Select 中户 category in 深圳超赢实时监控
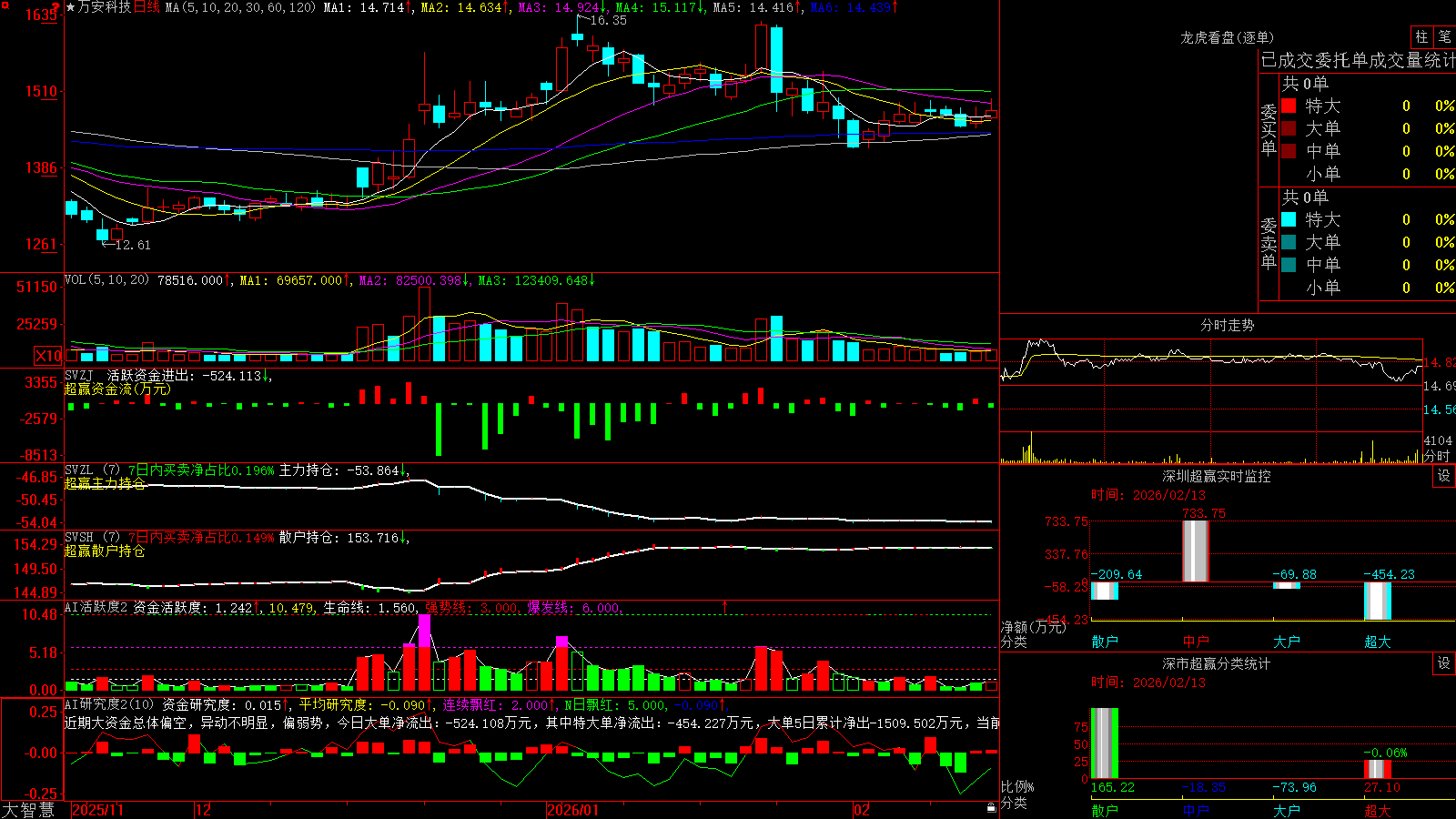 (1196, 642)
